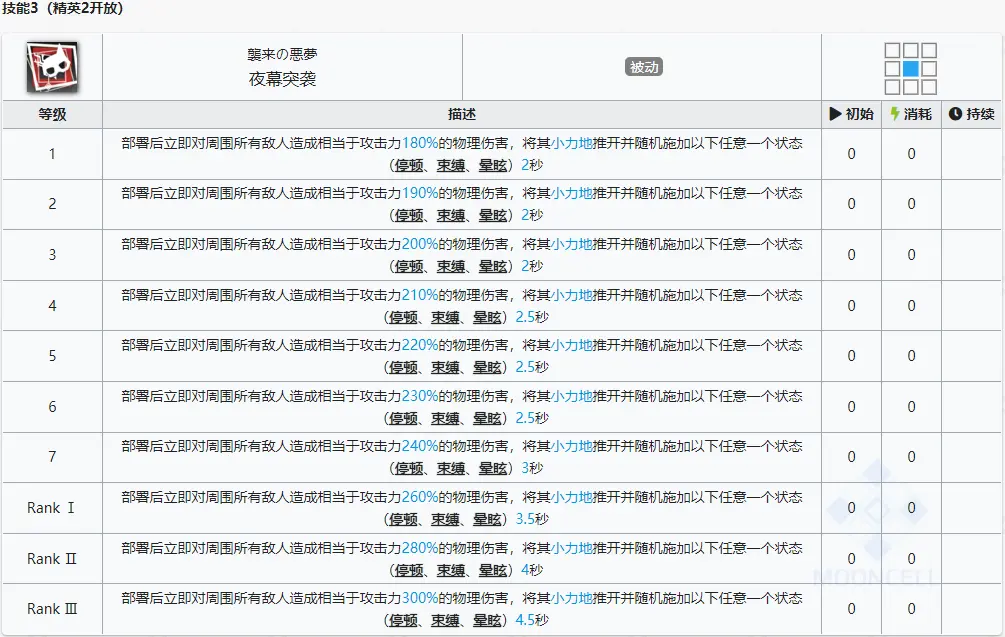Open the 晕眩 link in level 3 row
The width and height of the screenshot is (1005, 637).
click(x=493, y=266)
